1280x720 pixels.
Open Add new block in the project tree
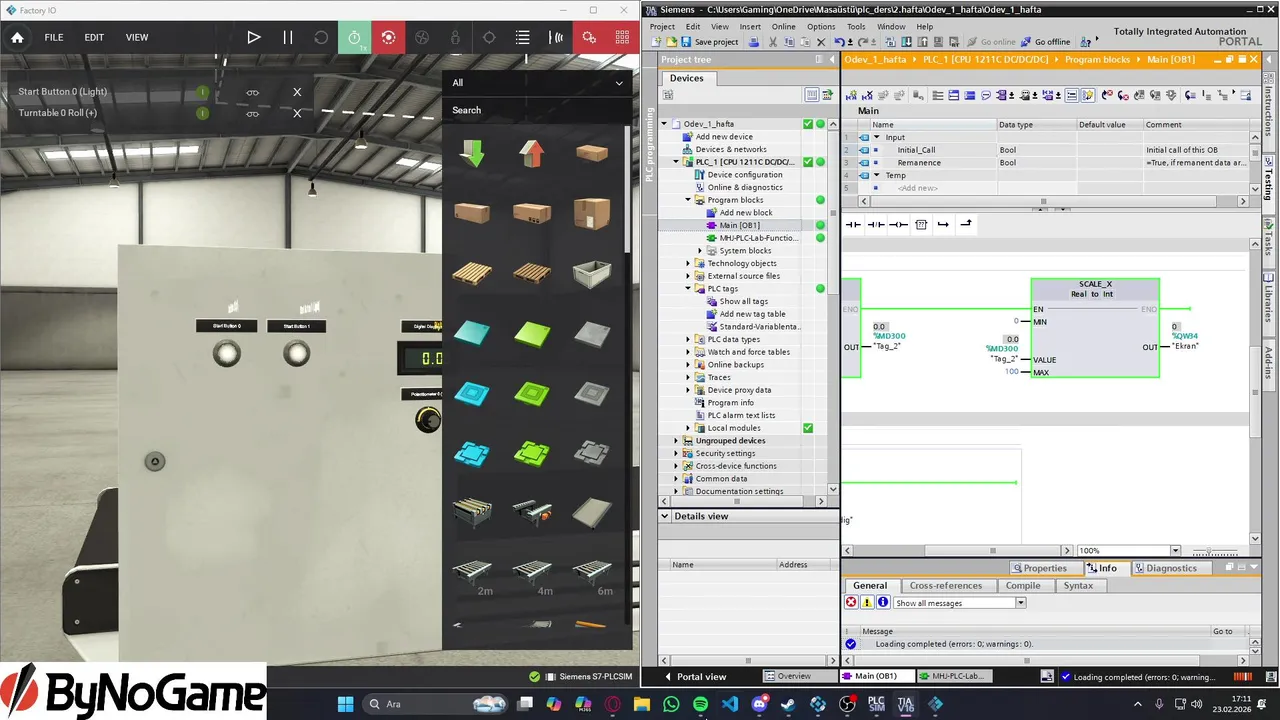click(746, 213)
